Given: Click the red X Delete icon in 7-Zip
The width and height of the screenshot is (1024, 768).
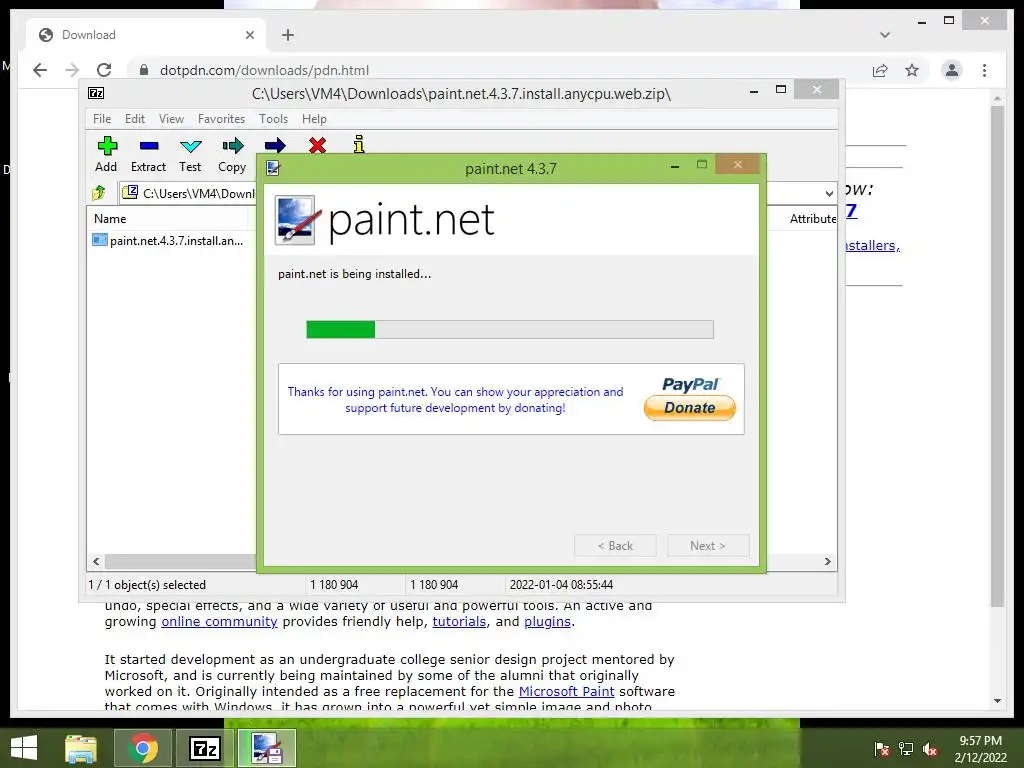Looking at the screenshot, I should (x=317, y=145).
